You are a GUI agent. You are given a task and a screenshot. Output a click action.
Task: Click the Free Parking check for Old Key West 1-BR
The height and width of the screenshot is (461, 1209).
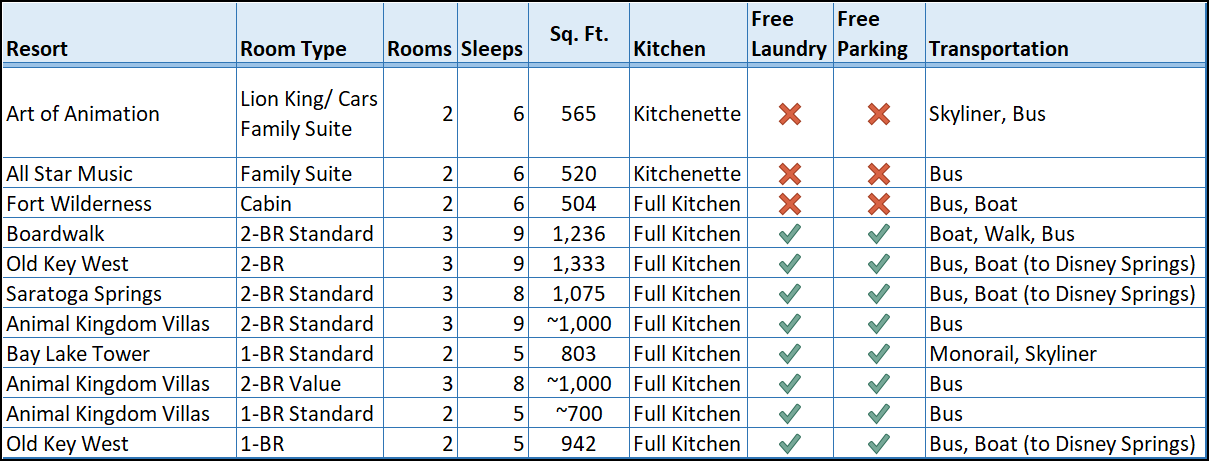tap(879, 444)
